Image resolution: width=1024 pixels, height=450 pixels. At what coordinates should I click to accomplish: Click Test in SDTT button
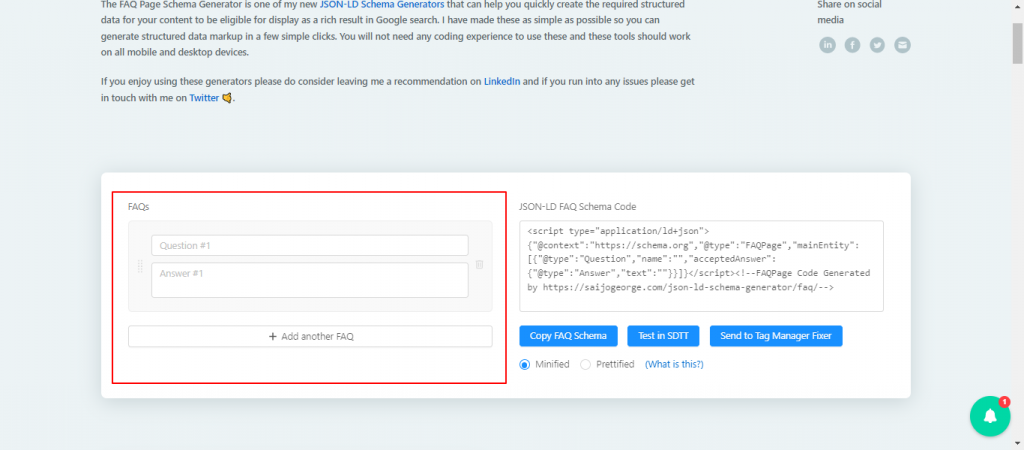(x=664, y=336)
